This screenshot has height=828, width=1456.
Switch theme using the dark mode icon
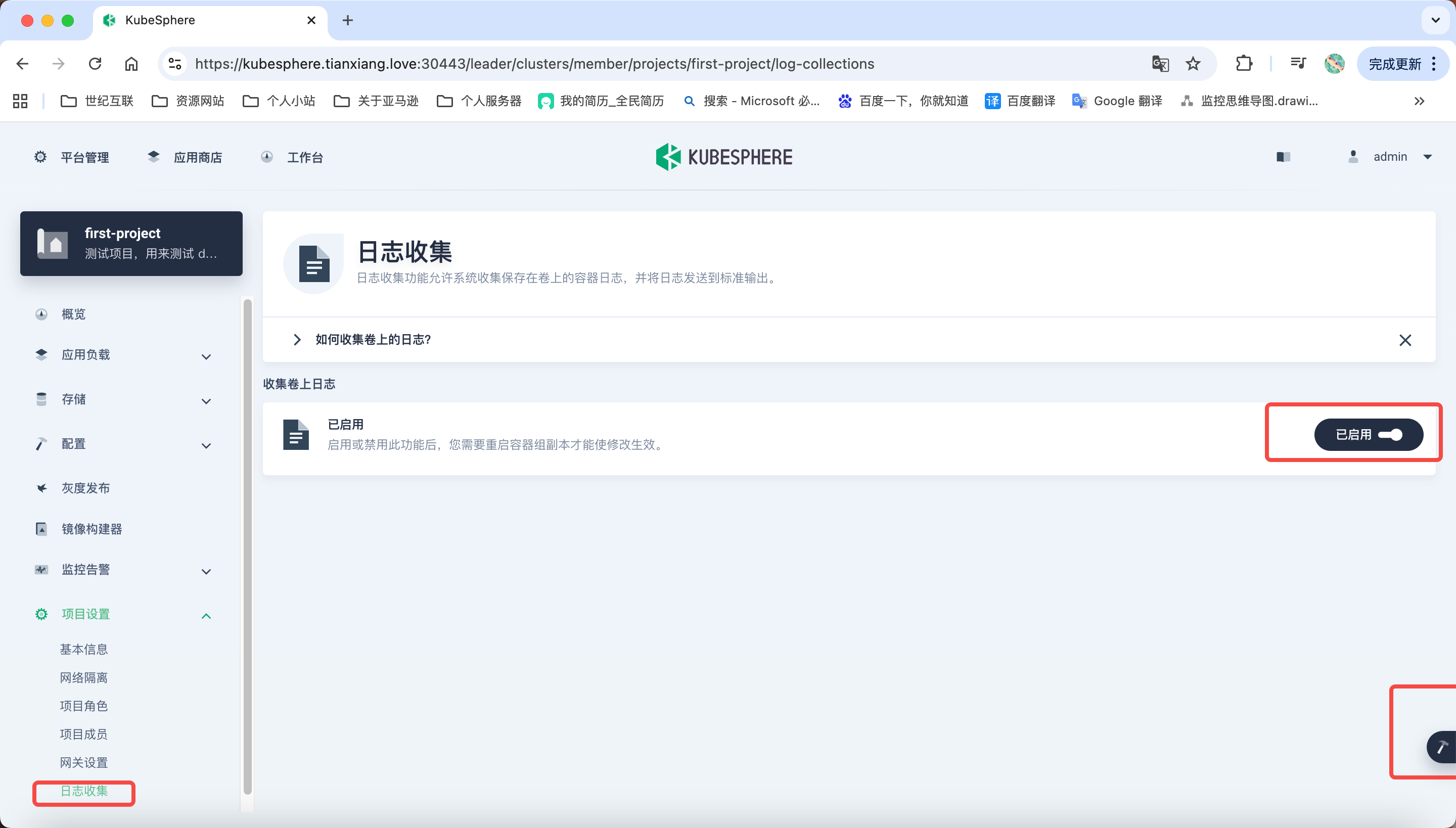1283,157
